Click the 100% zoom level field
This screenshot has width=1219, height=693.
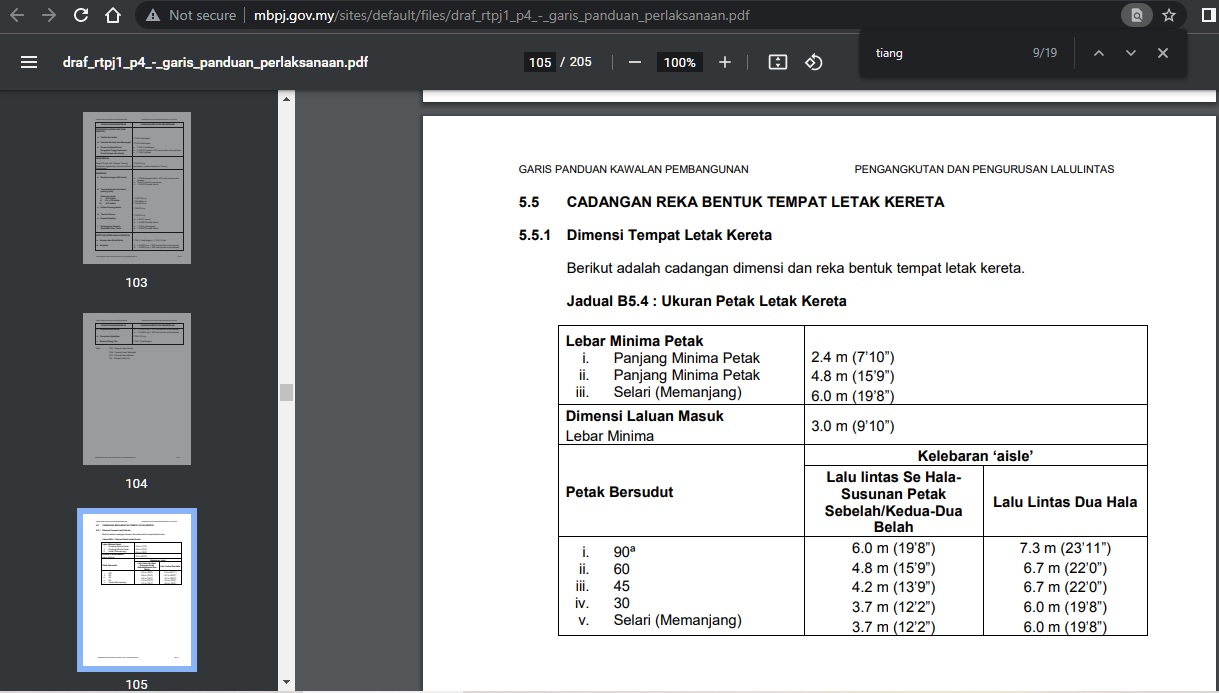[679, 62]
